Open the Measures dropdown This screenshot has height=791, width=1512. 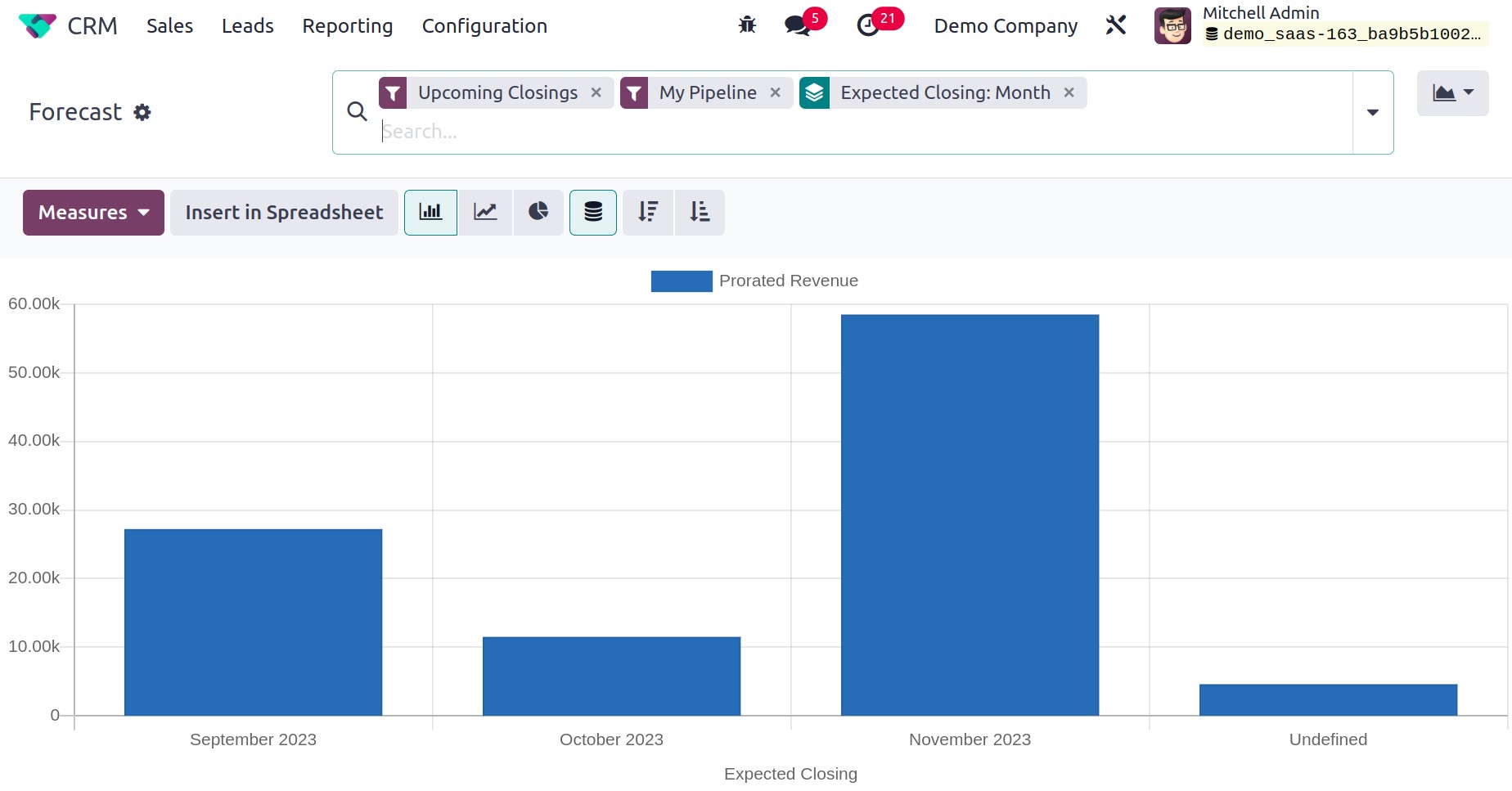point(93,213)
